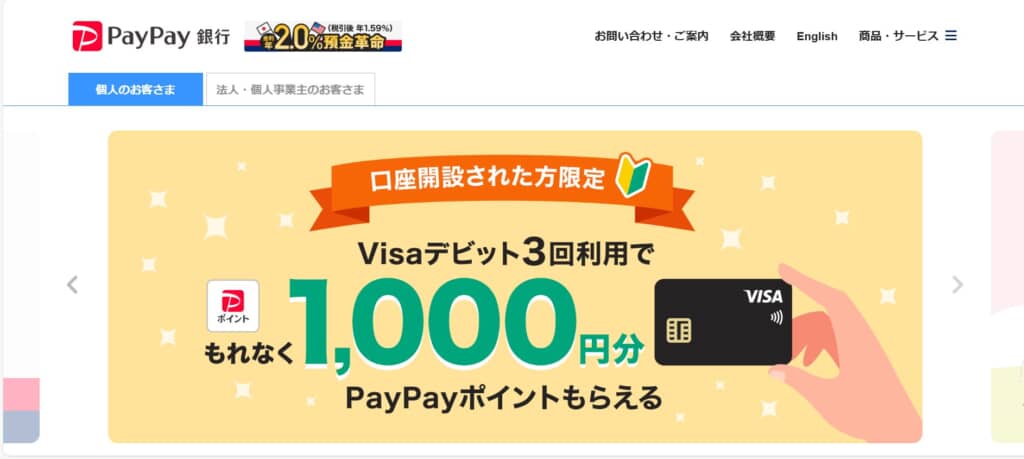Click the black Visa debit card image
Viewport: 1024px width, 459px height.
click(723, 322)
